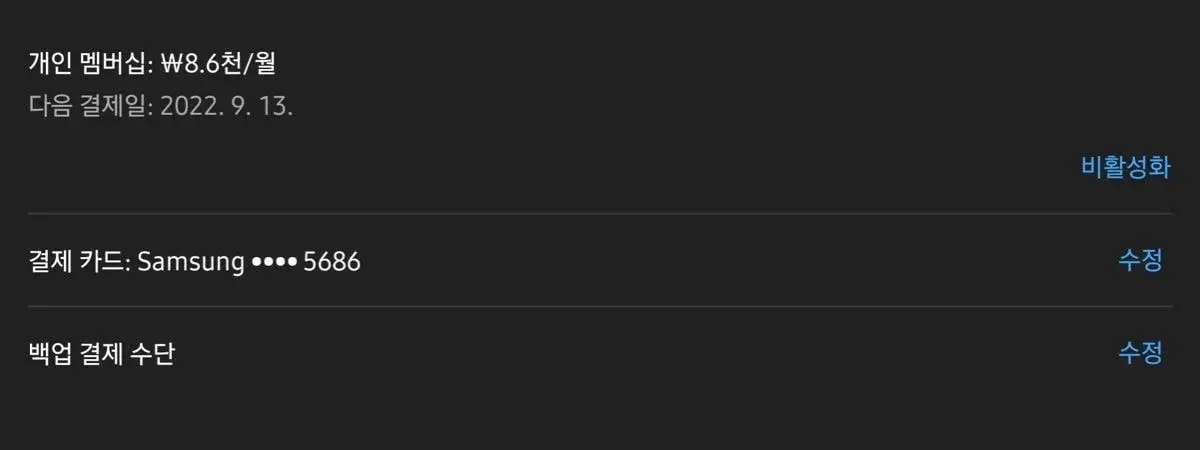Click the empty middle of the 백업 결제 수단 row

point(640,354)
